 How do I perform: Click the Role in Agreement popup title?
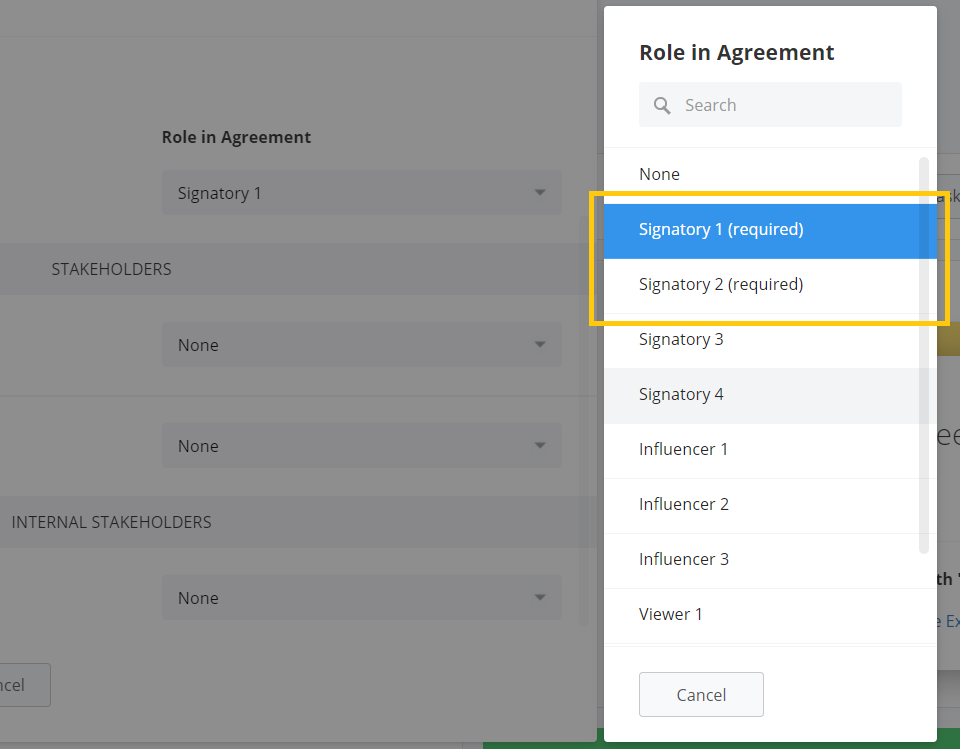[x=737, y=53]
